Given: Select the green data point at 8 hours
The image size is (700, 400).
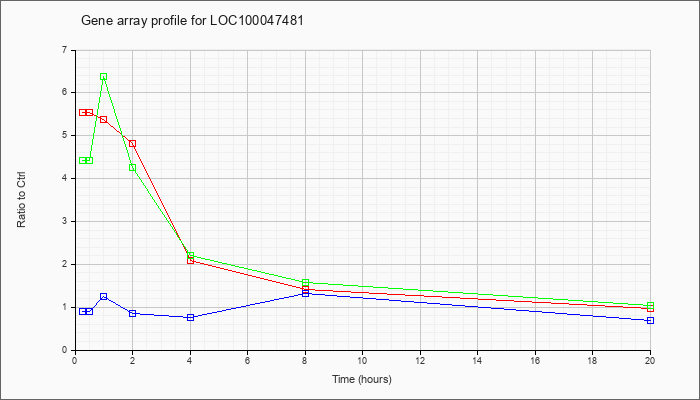Looking at the screenshot, I should pos(306,283).
